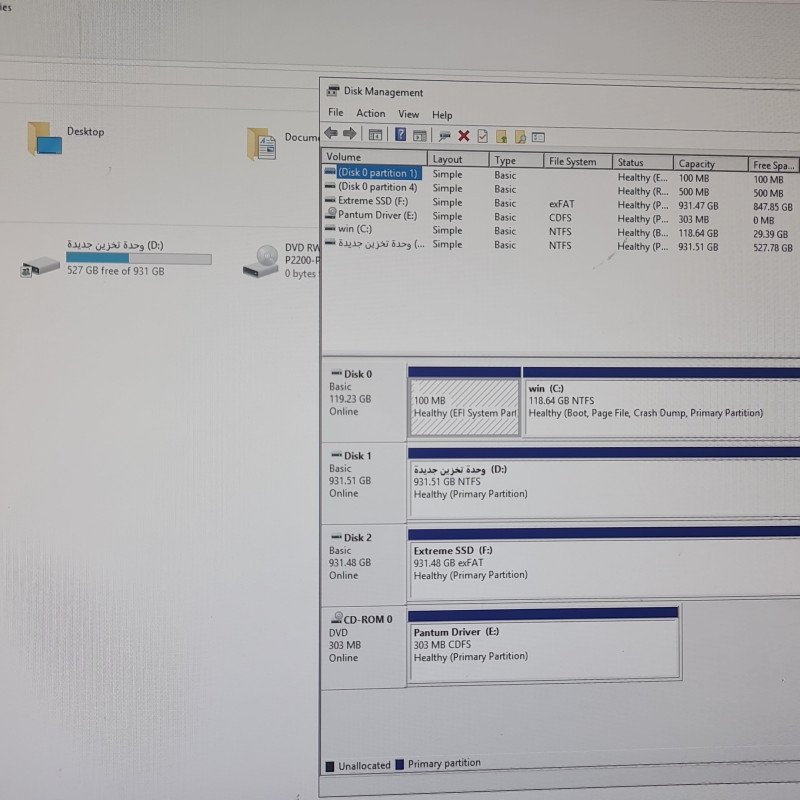The image size is (800, 800).
Task: Click the Pantum Driver (E:) CD-ROM partition
Action: tap(544, 649)
